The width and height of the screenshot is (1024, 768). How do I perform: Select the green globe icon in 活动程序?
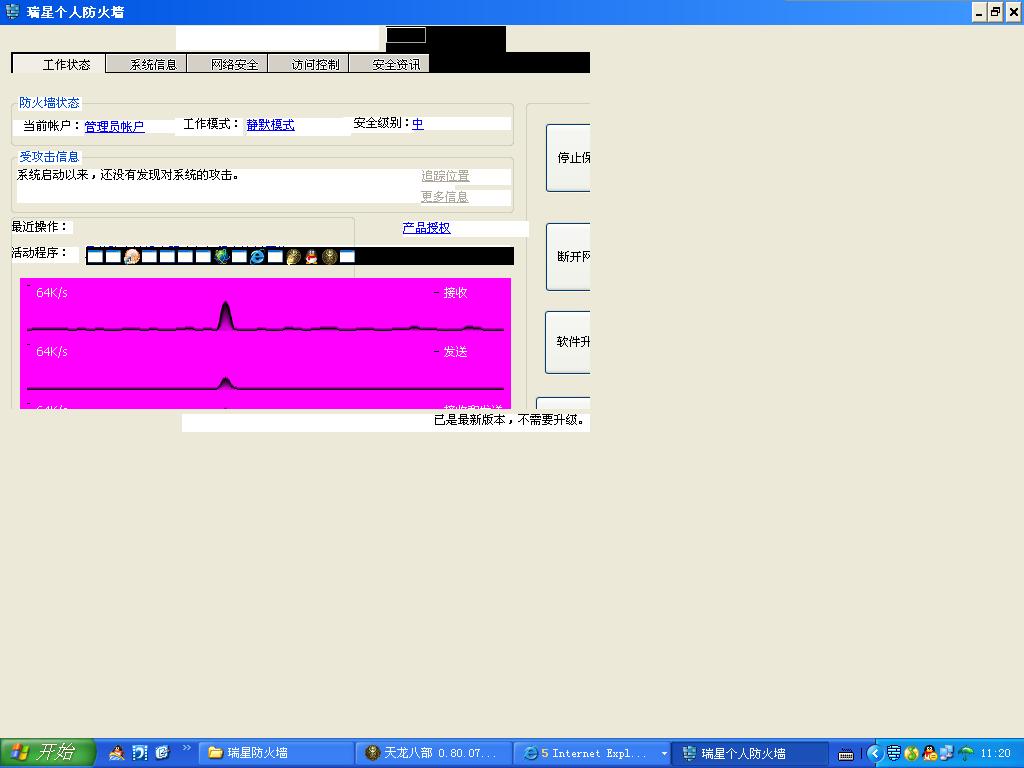click(222, 256)
